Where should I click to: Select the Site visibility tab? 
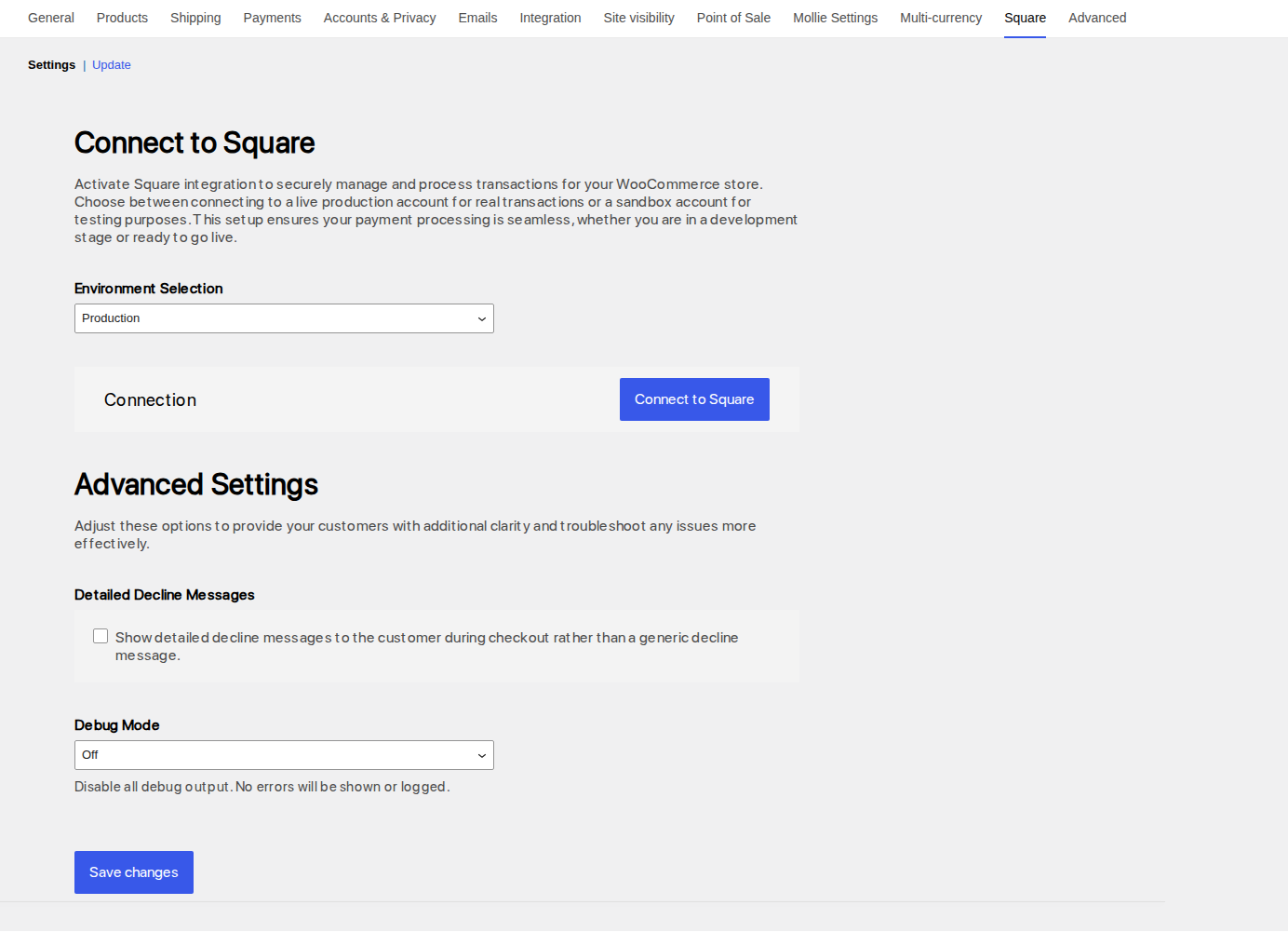pos(638,18)
